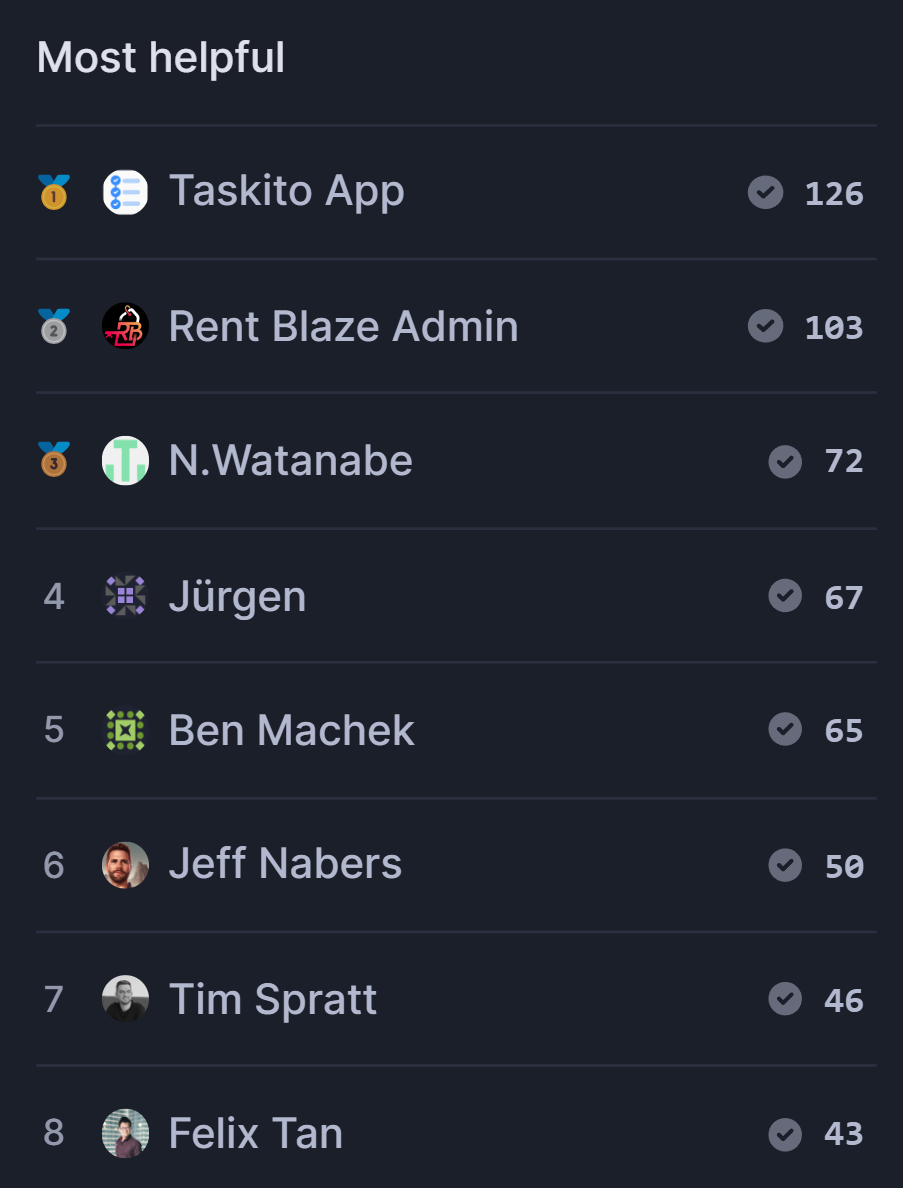
Task: Click Jürgen's purple pixel avatar
Action: [x=126, y=596]
